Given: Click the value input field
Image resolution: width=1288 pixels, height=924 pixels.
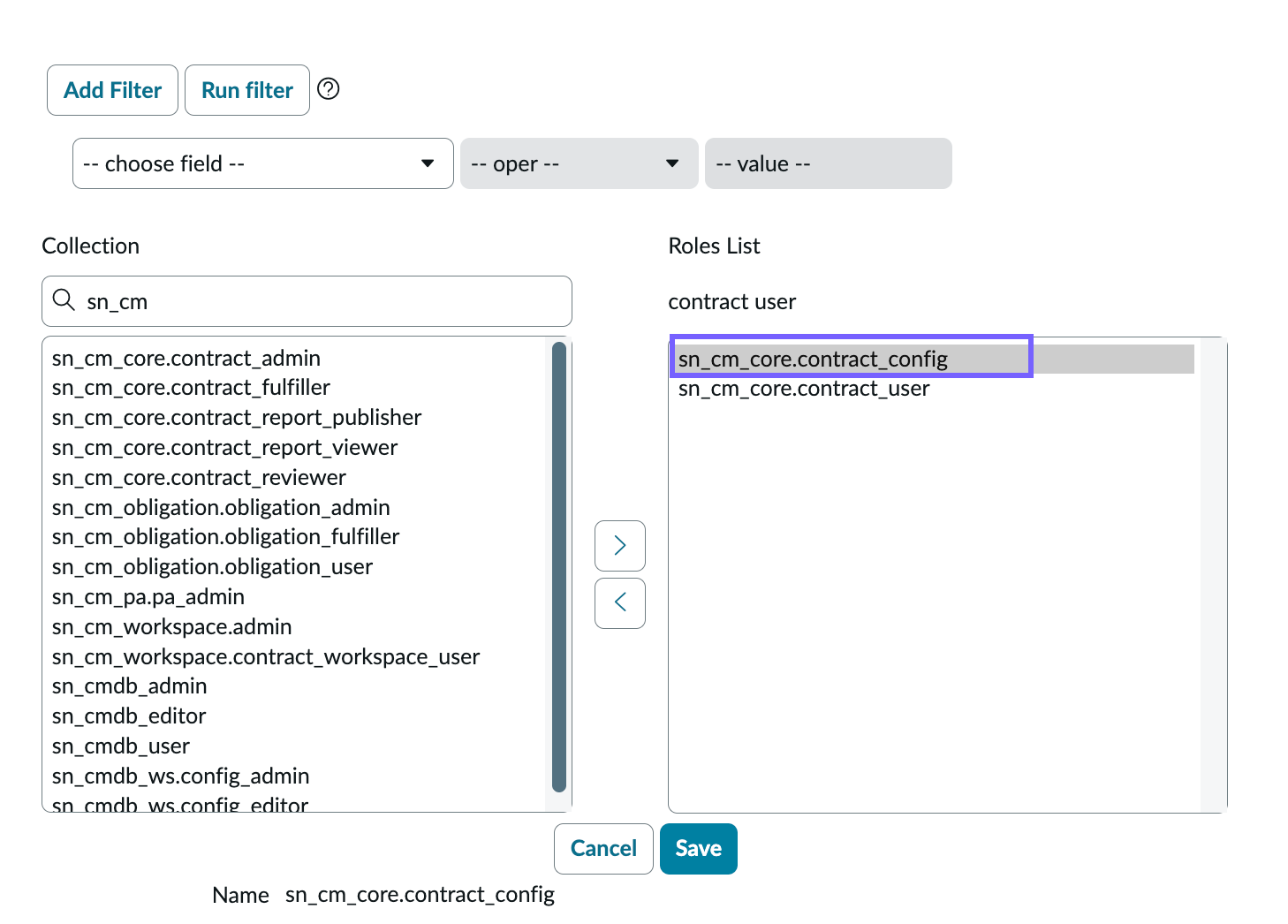Looking at the screenshot, I should pos(829,163).
